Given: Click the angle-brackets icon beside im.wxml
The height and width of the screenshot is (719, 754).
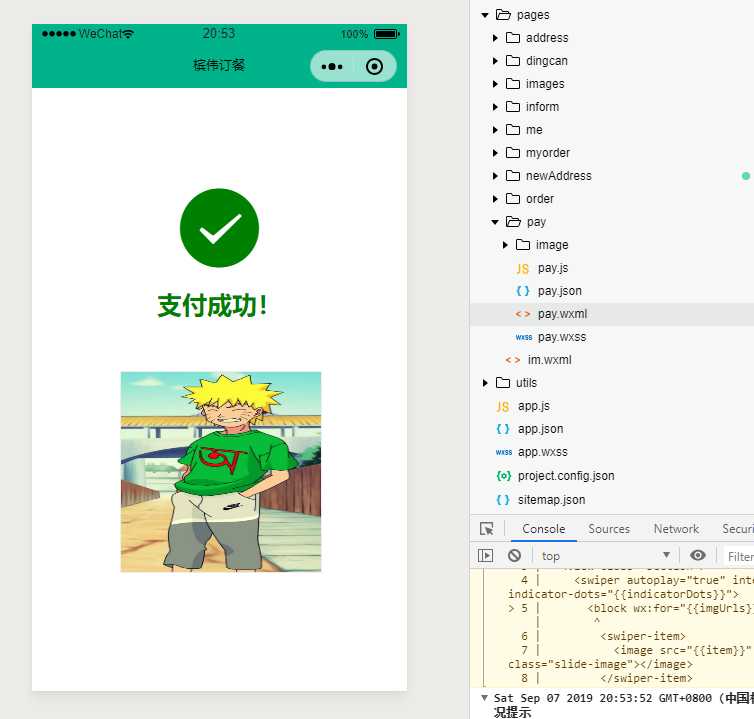Looking at the screenshot, I should pyautogui.click(x=513, y=360).
